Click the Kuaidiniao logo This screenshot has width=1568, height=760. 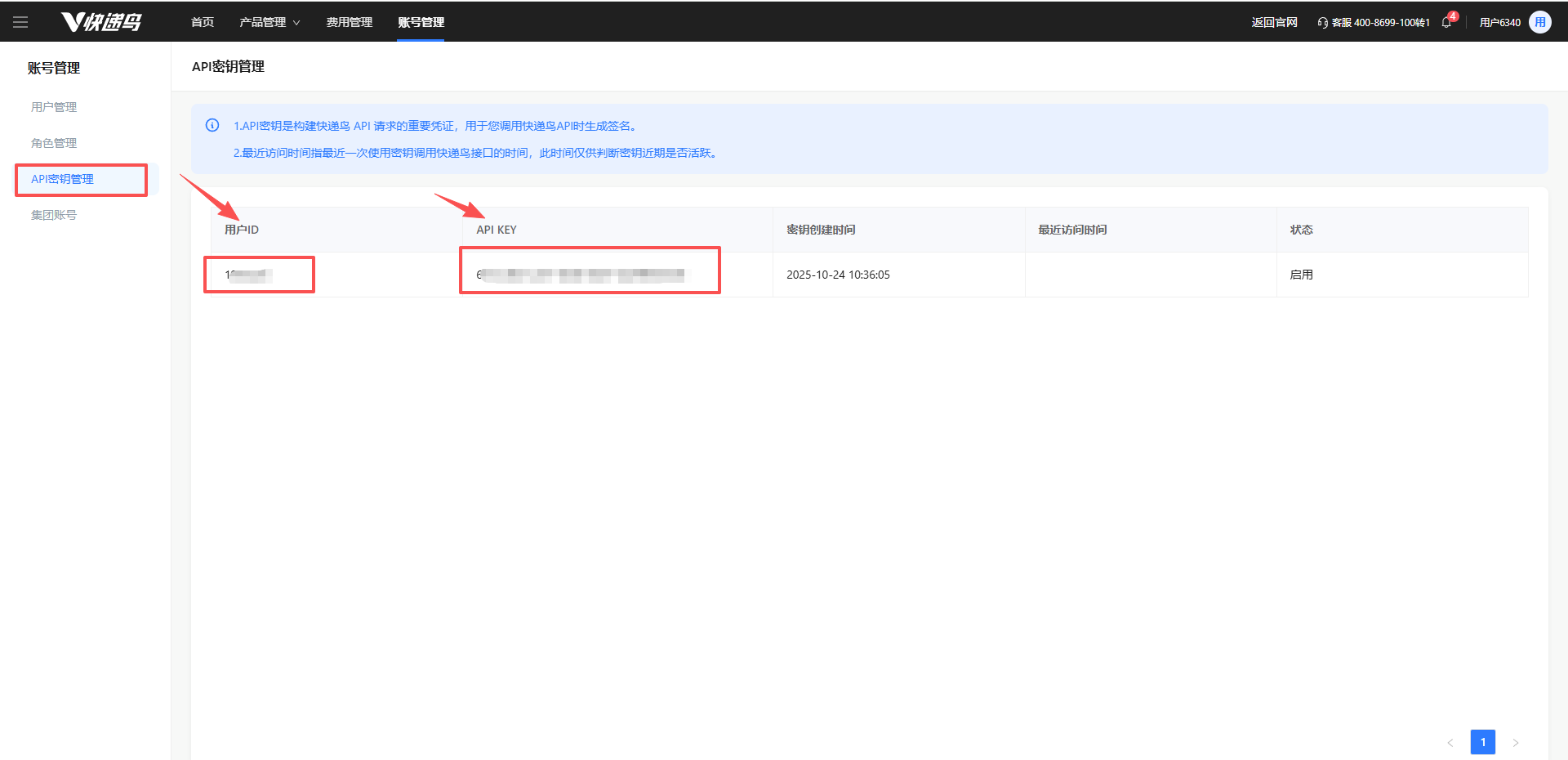coord(102,22)
